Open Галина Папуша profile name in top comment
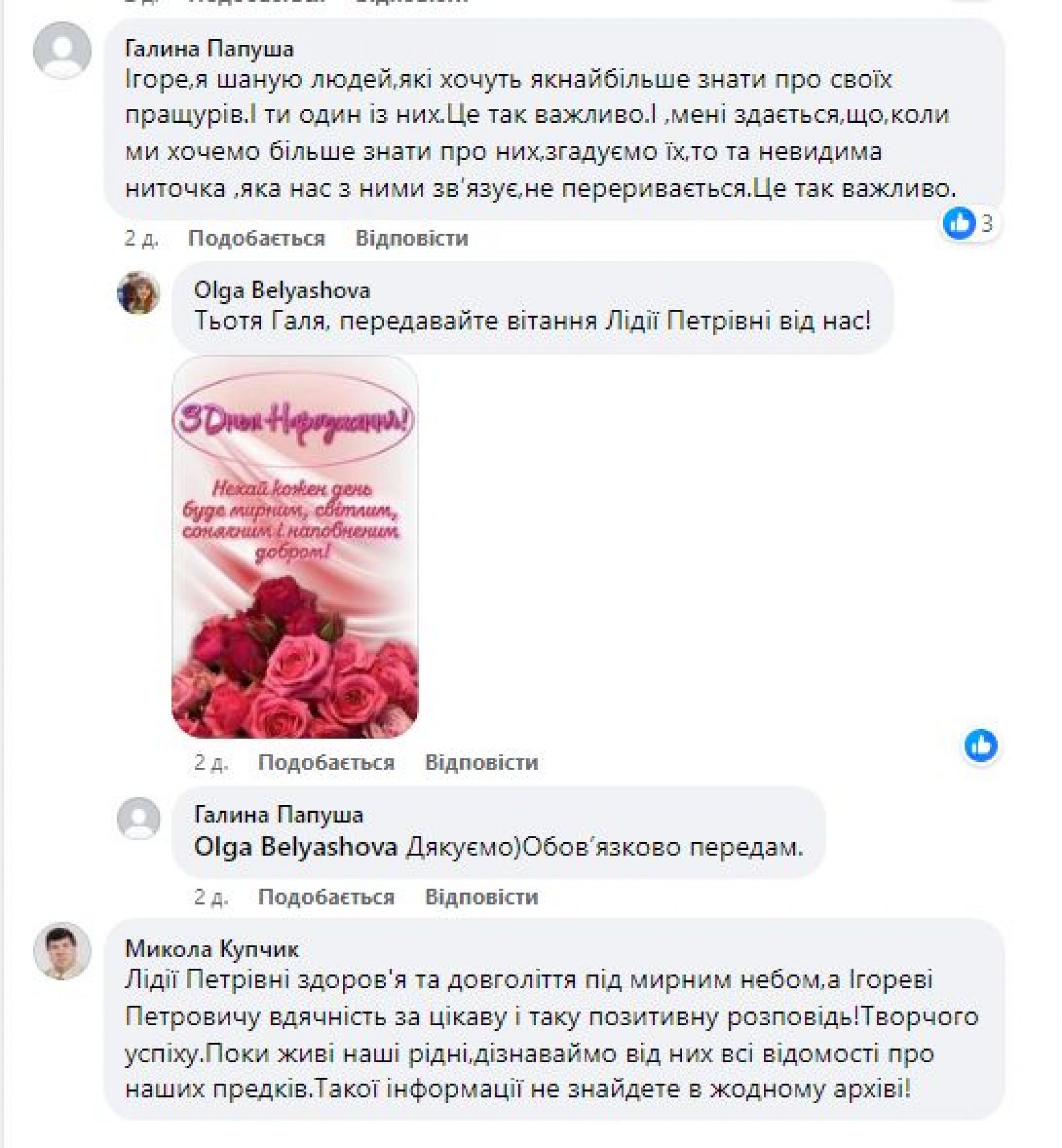The image size is (1062, 1148). pyautogui.click(x=210, y=49)
